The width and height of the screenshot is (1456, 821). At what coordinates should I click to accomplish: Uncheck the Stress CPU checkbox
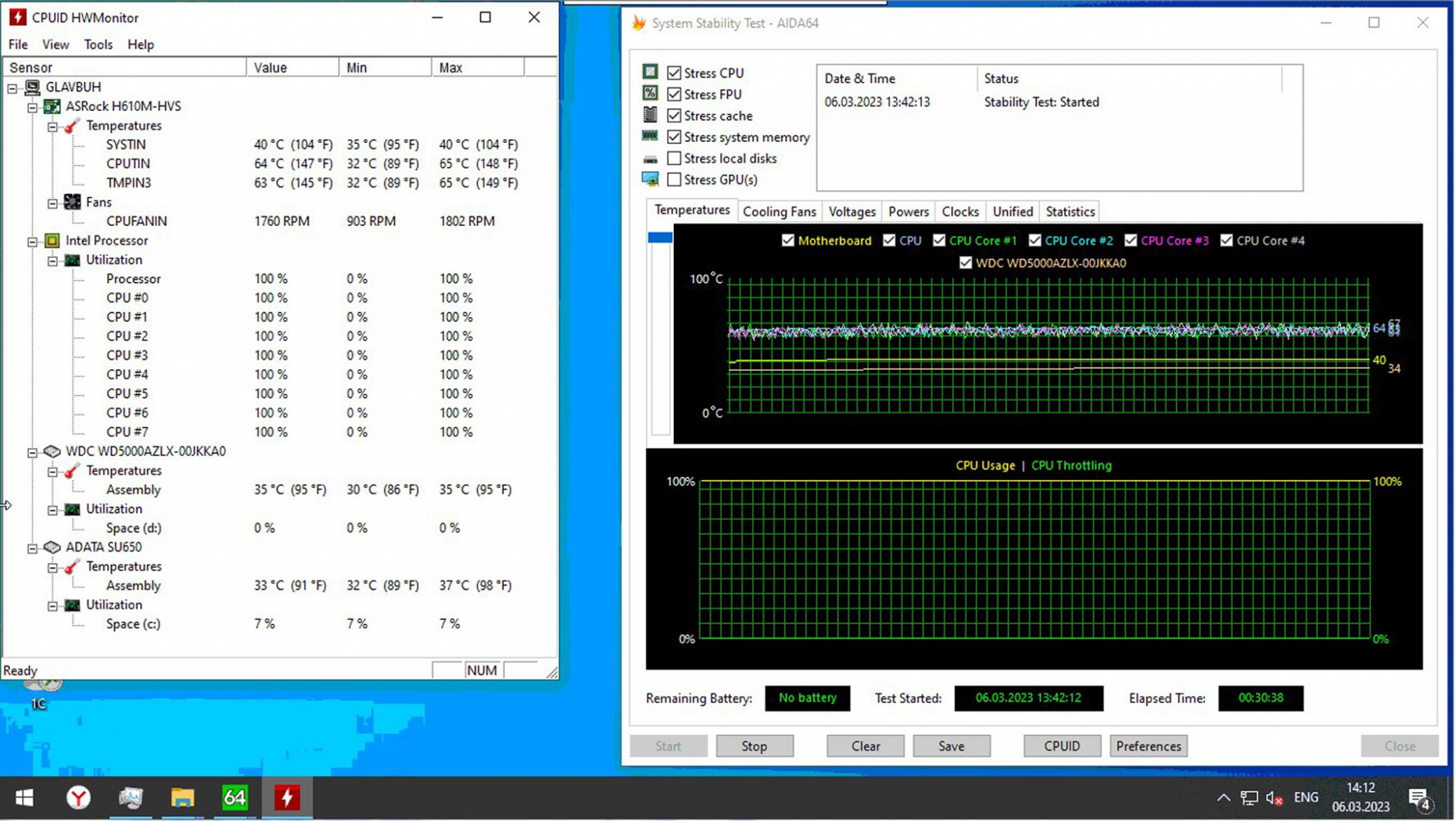pyautogui.click(x=674, y=73)
